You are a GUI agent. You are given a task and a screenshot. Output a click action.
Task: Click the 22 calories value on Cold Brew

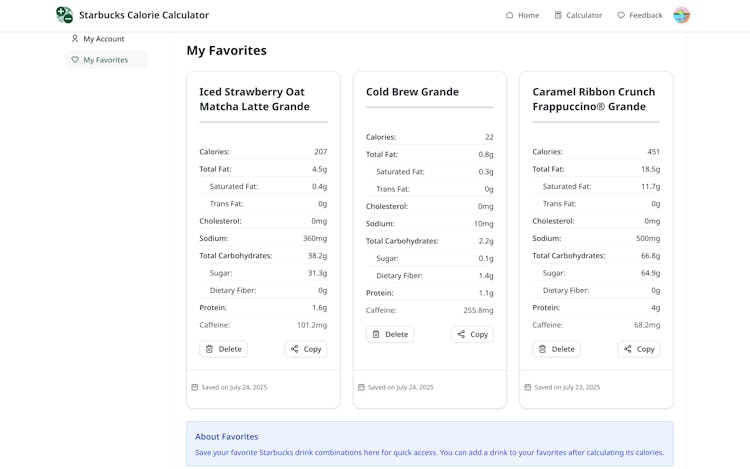tap(489, 137)
